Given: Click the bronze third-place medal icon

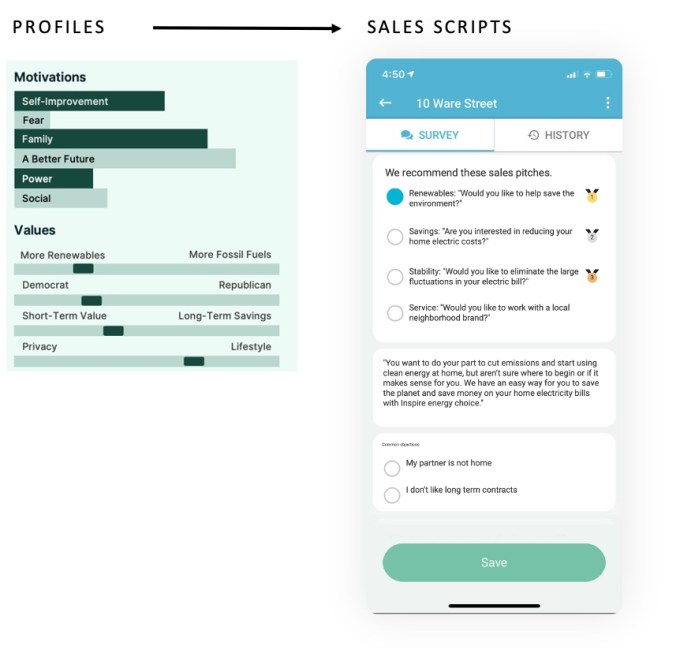Looking at the screenshot, I should coord(592,275).
